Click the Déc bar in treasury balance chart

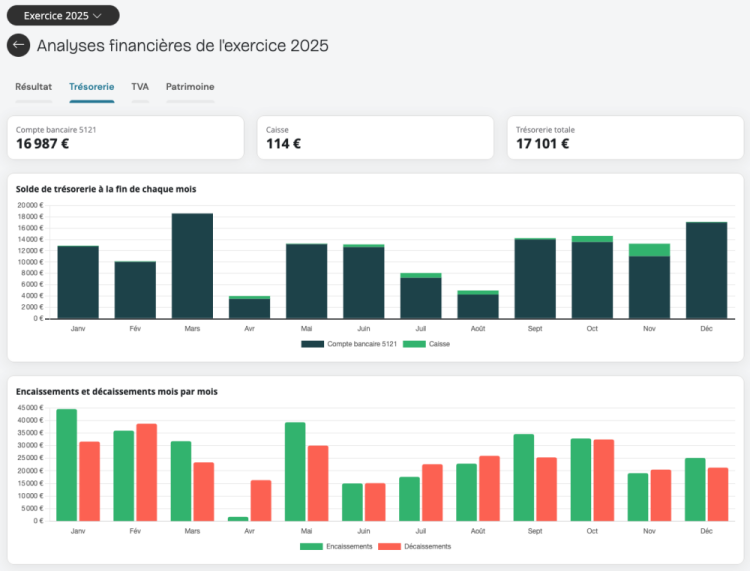click(x=706, y=270)
